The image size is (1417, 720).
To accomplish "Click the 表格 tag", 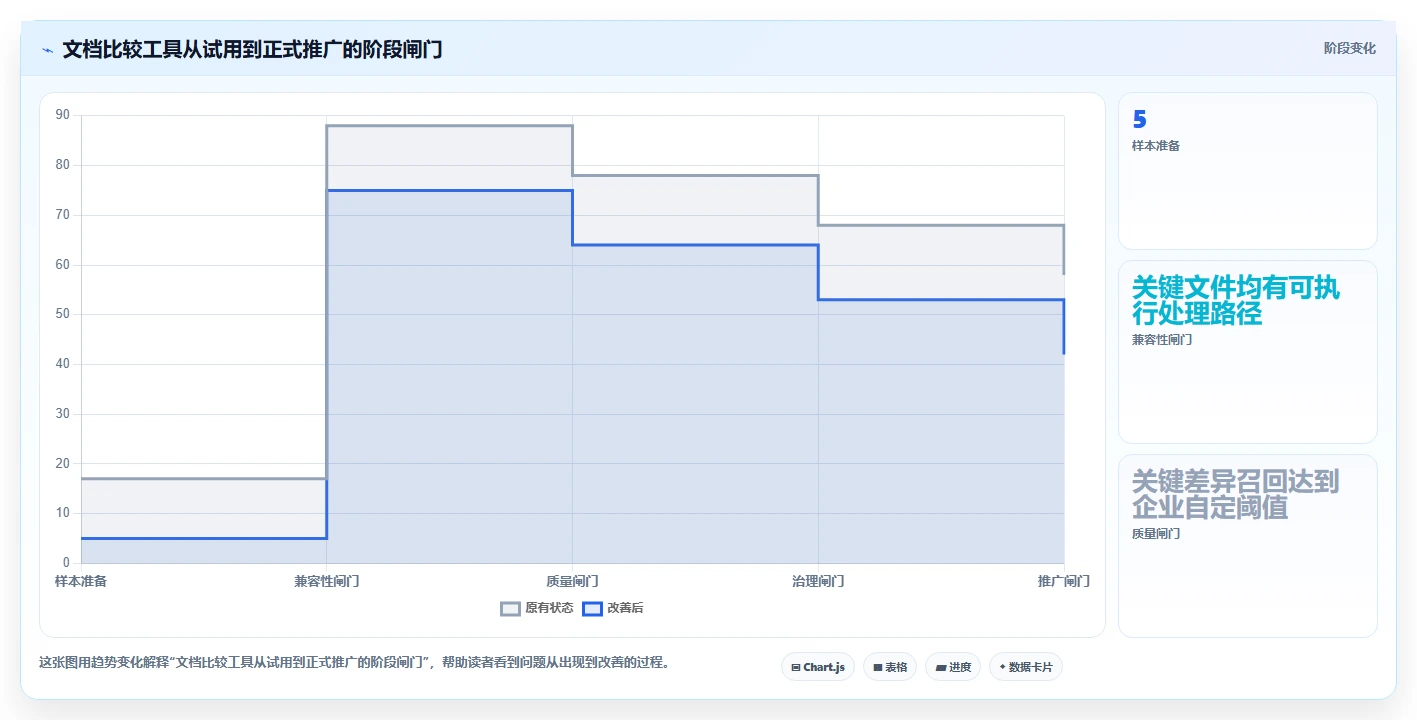I will coord(890,667).
